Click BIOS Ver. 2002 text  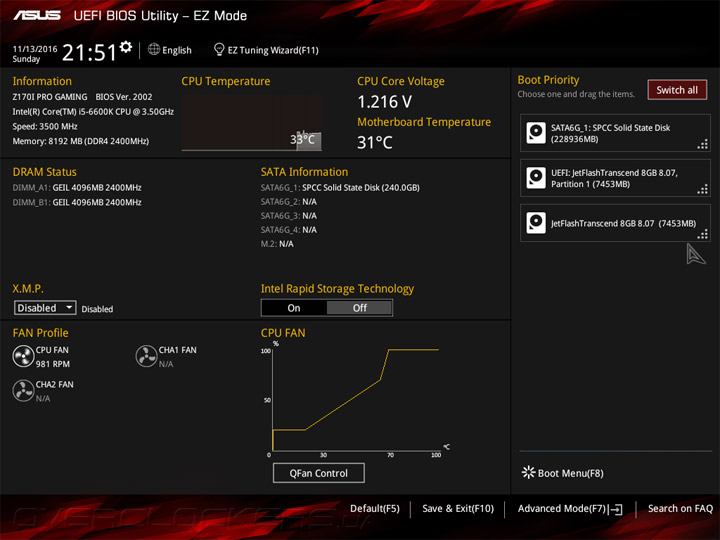click(124, 97)
